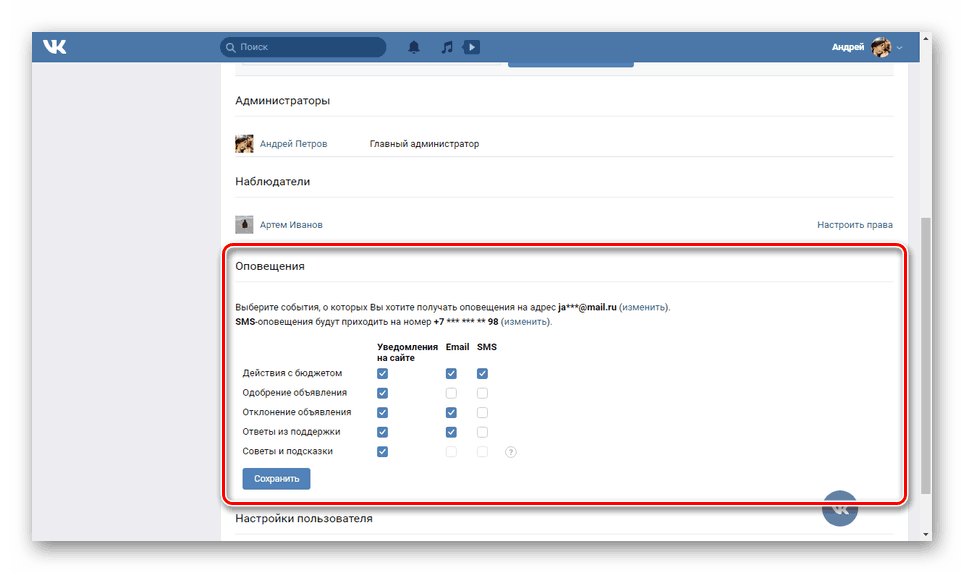Uncheck SMS for Действия с бюджетом
964x573 pixels.
click(x=483, y=373)
